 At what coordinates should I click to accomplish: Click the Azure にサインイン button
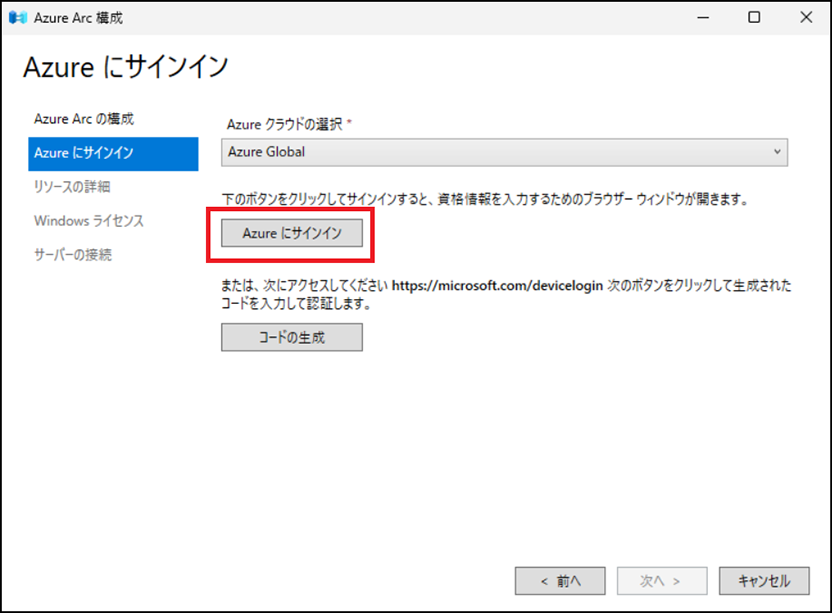292,233
